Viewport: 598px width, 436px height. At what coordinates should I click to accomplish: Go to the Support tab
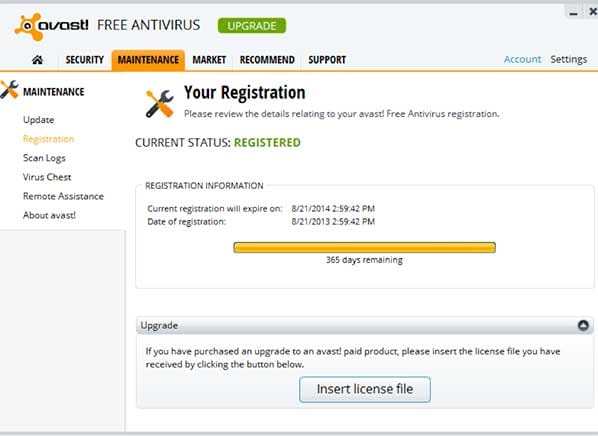pos(327,60)
